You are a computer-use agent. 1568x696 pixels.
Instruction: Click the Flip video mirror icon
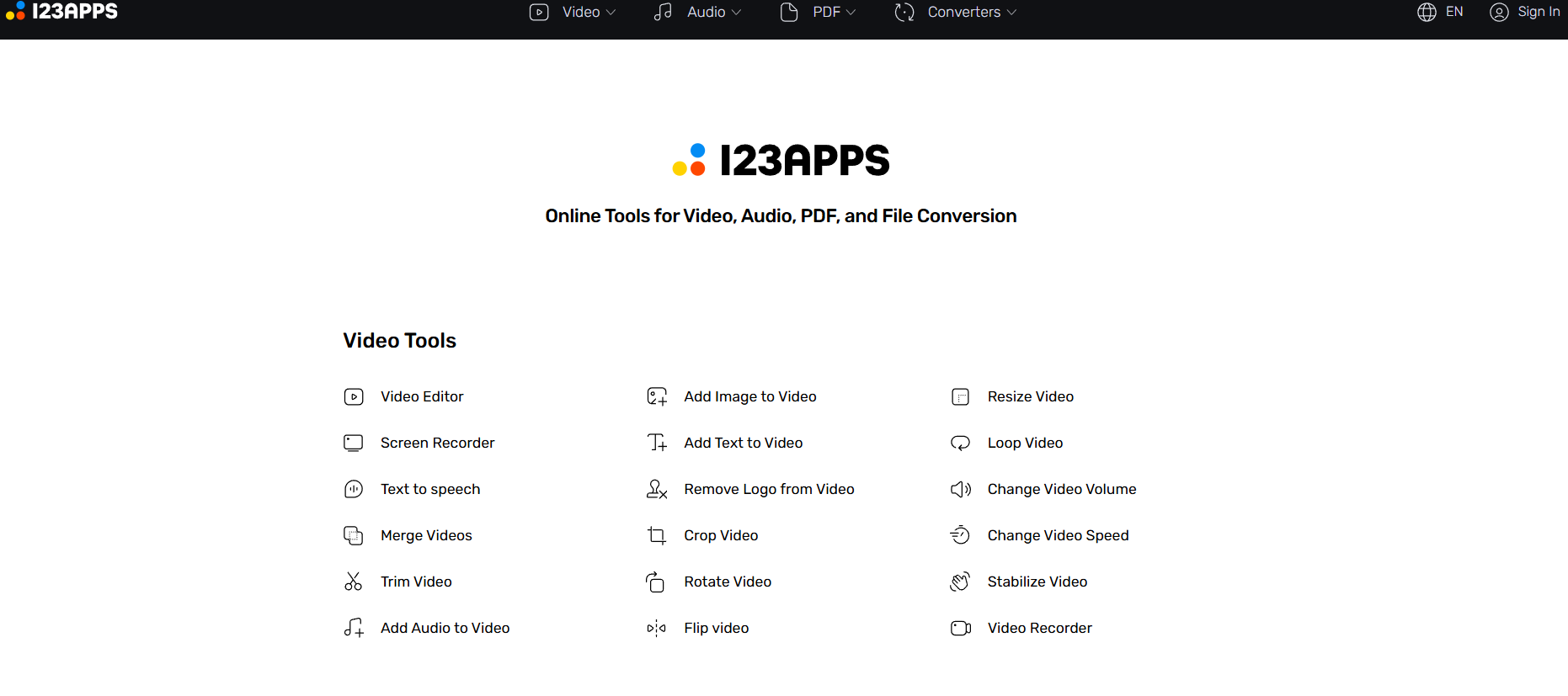657,628
